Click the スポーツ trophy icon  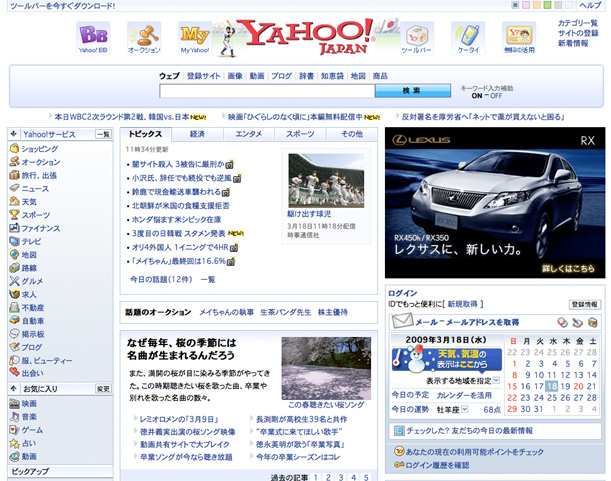click(14, 215)
